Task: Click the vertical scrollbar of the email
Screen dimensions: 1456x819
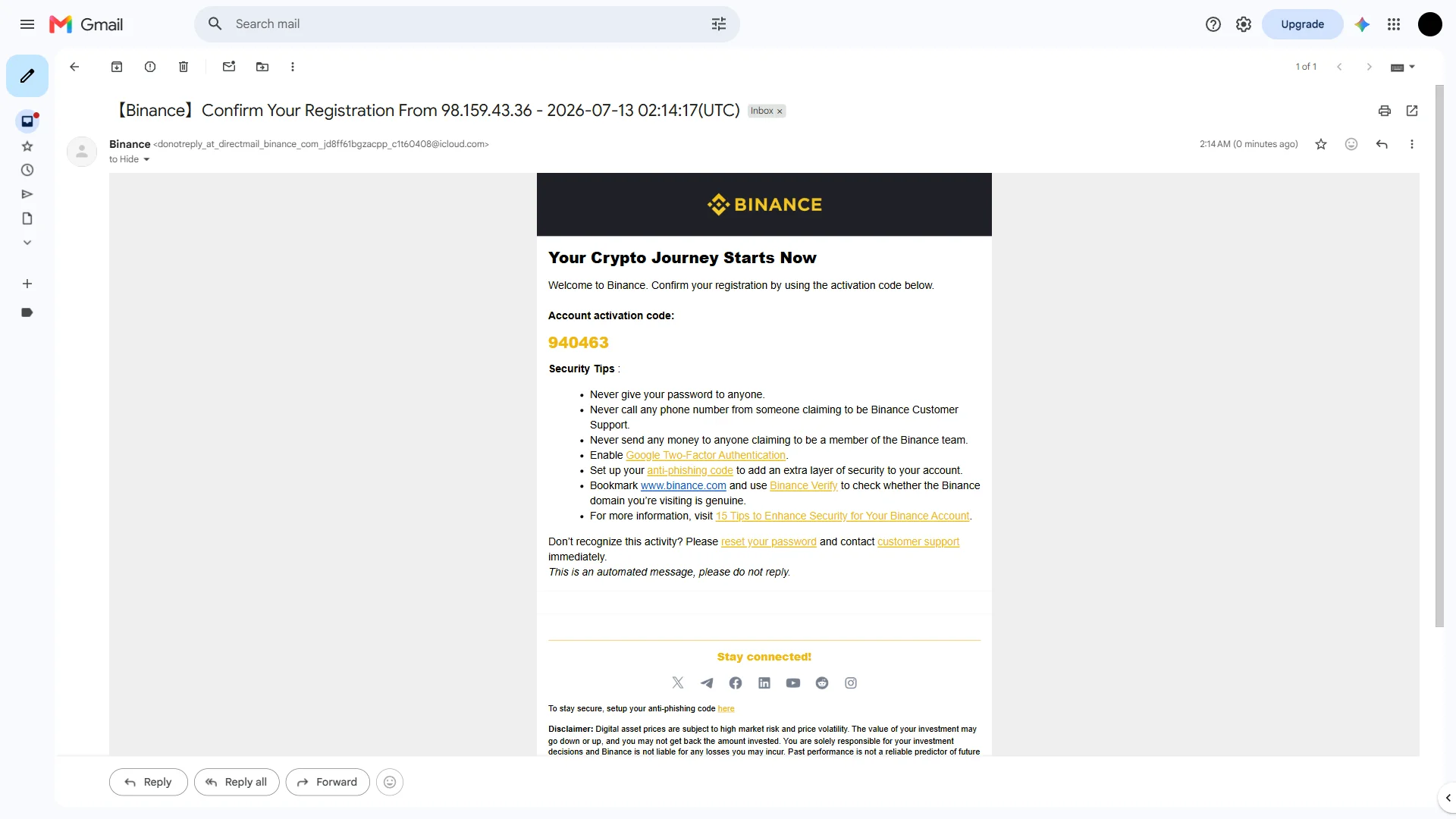Action: point(1439,356)
